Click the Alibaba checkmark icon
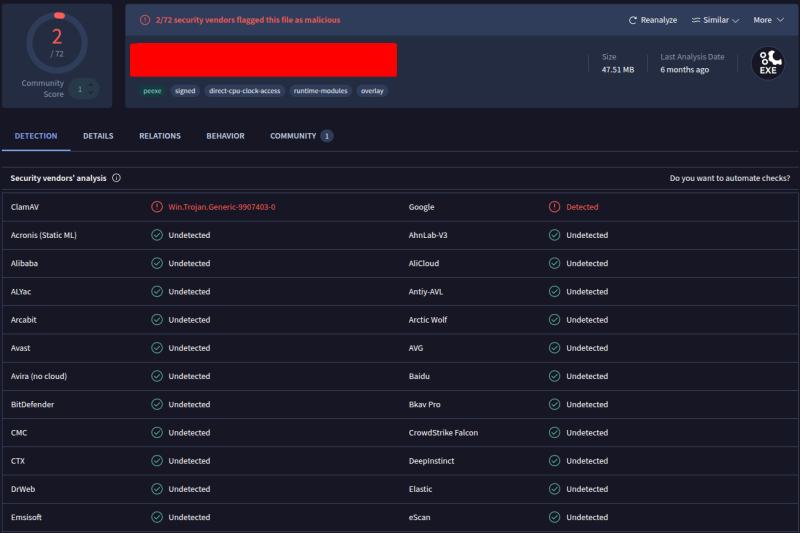This screenshot has height=533, width=800. point(157,263)
